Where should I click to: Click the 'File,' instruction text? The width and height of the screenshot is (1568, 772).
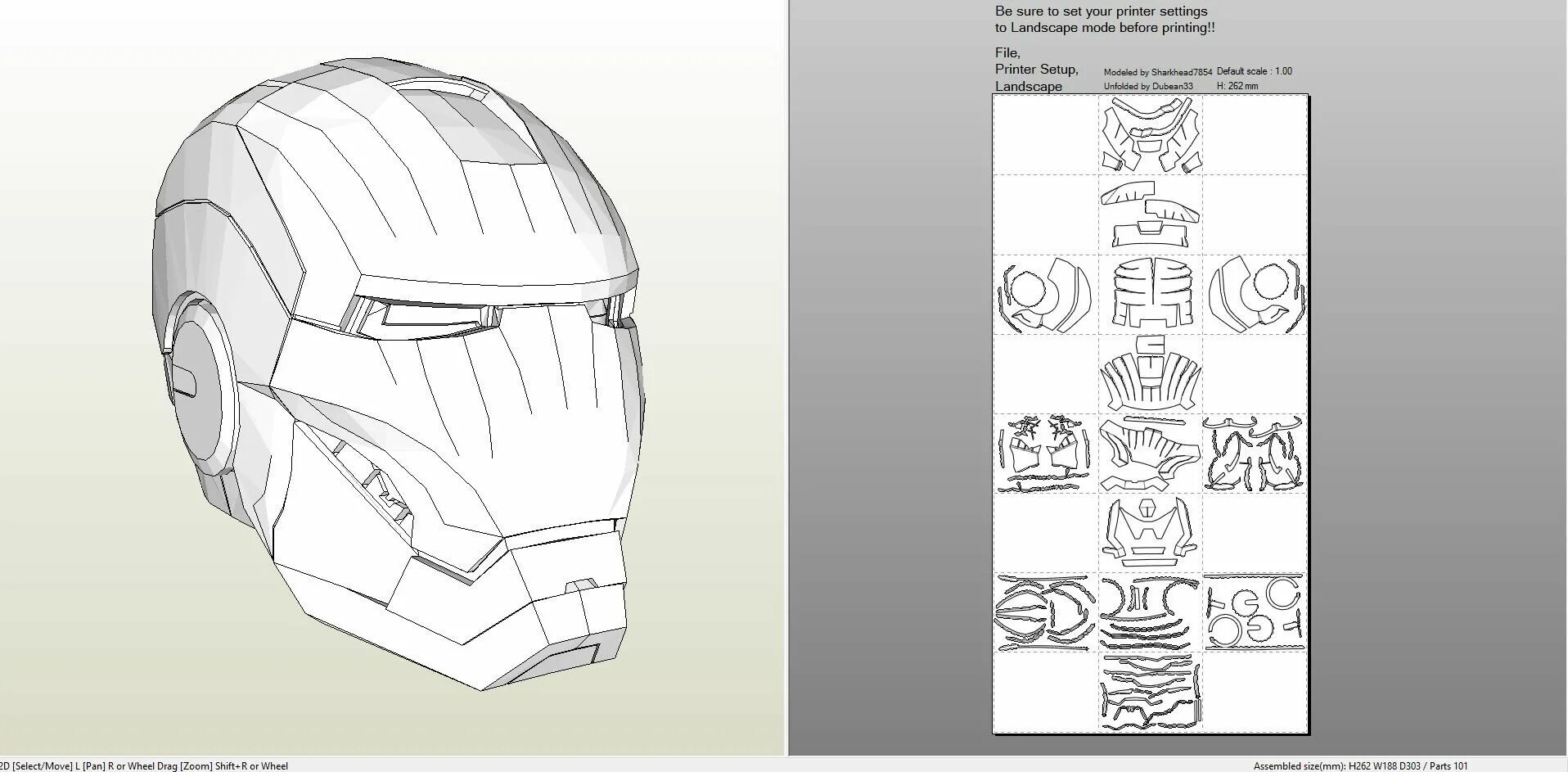point(1007,53)
